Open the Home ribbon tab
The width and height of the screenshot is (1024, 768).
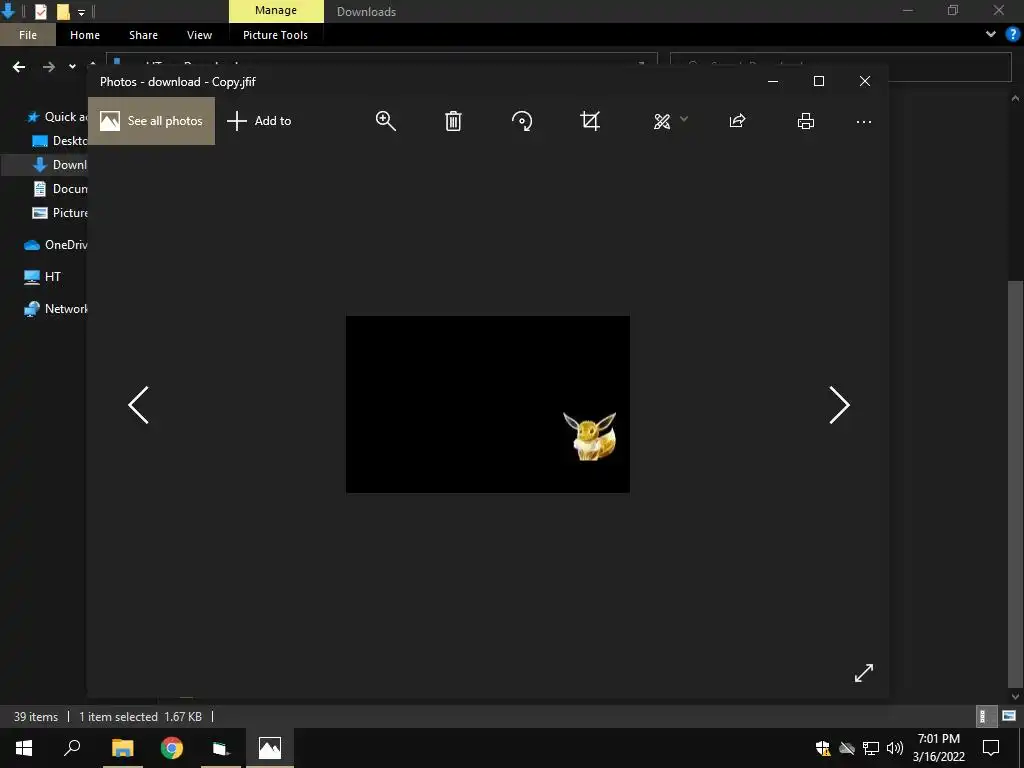tap(85, 35)
